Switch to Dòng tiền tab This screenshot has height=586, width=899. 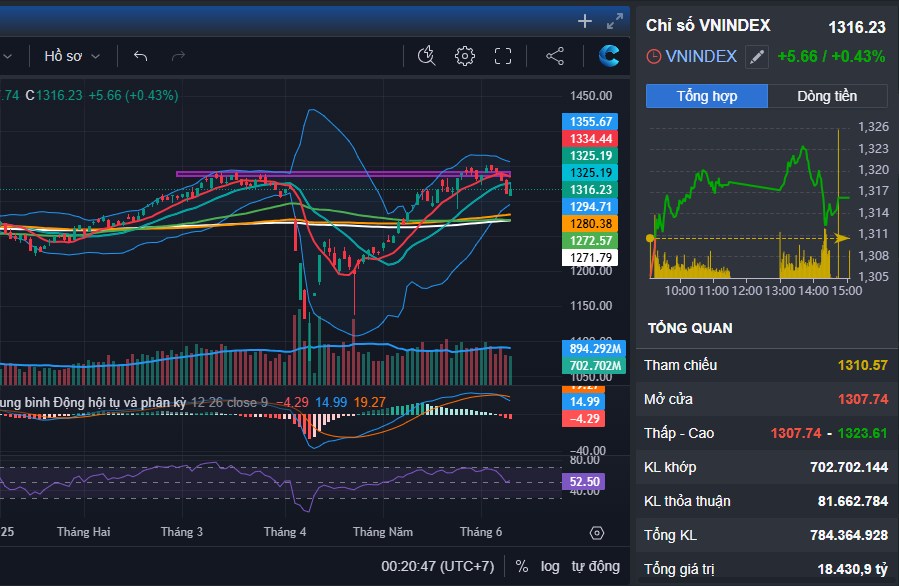827,96
